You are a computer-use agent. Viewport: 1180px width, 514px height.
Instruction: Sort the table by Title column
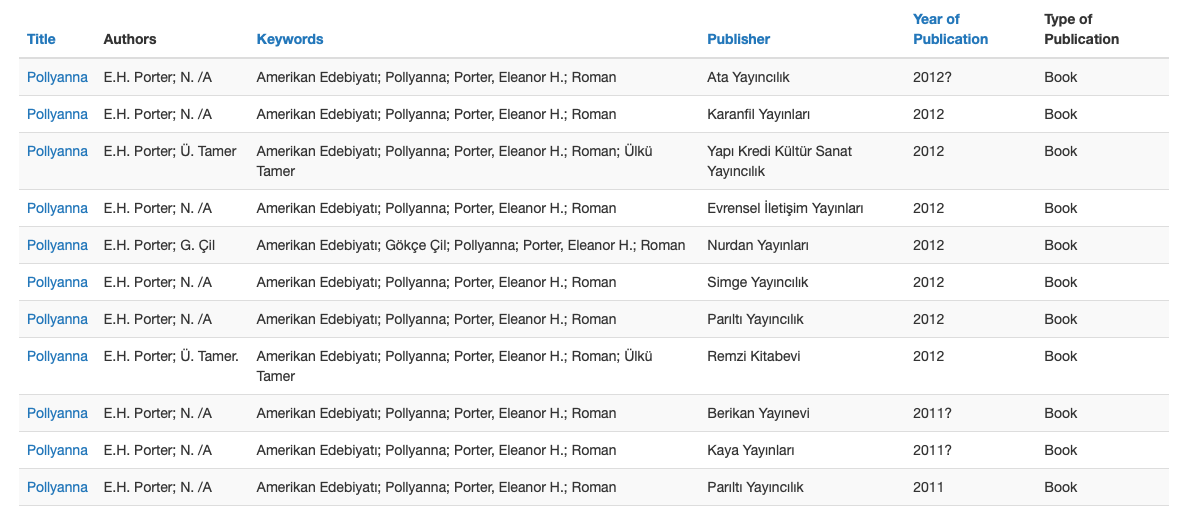[x=41, y=39]
